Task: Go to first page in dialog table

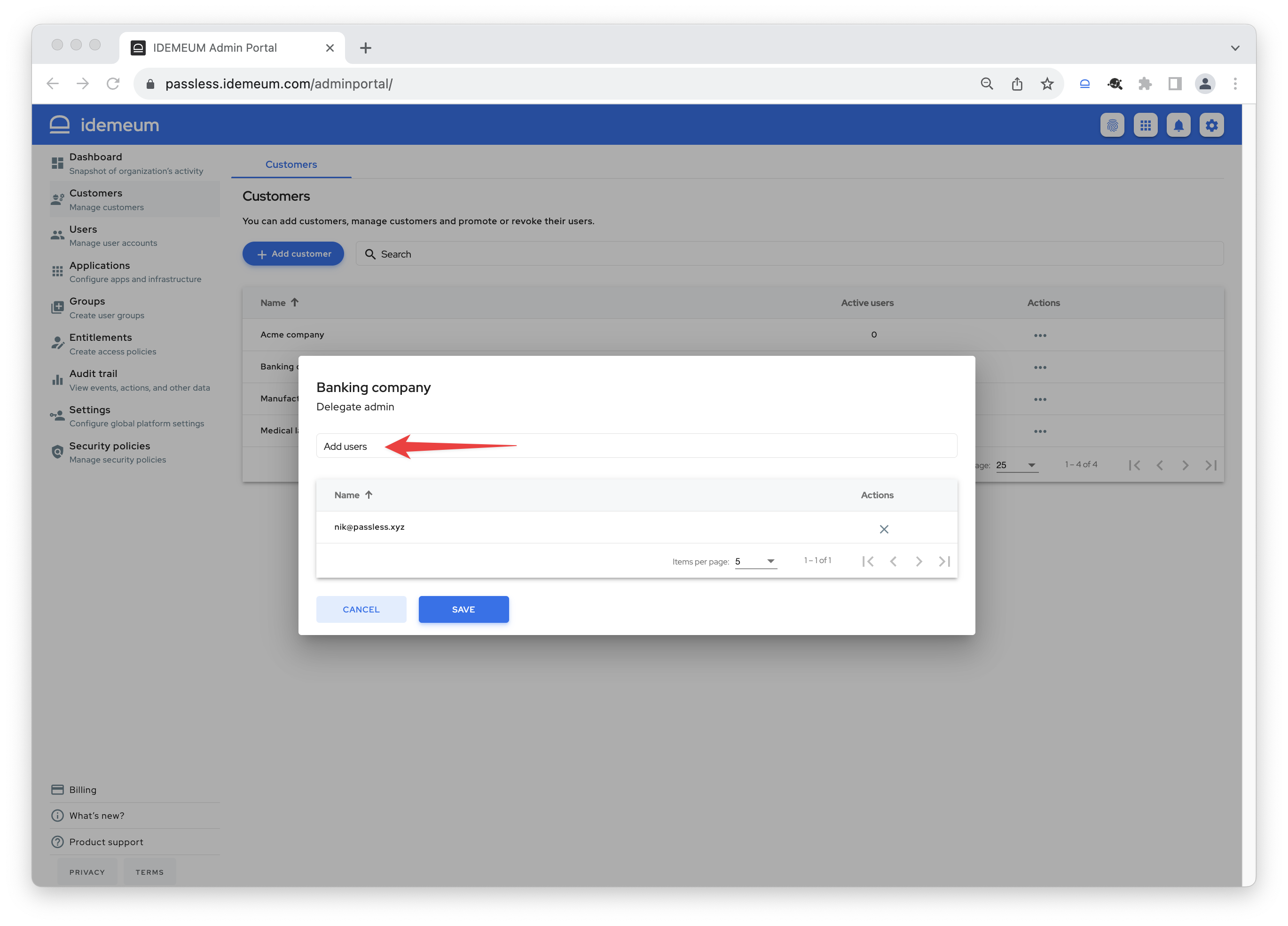Action: click(x=867, y=561)
